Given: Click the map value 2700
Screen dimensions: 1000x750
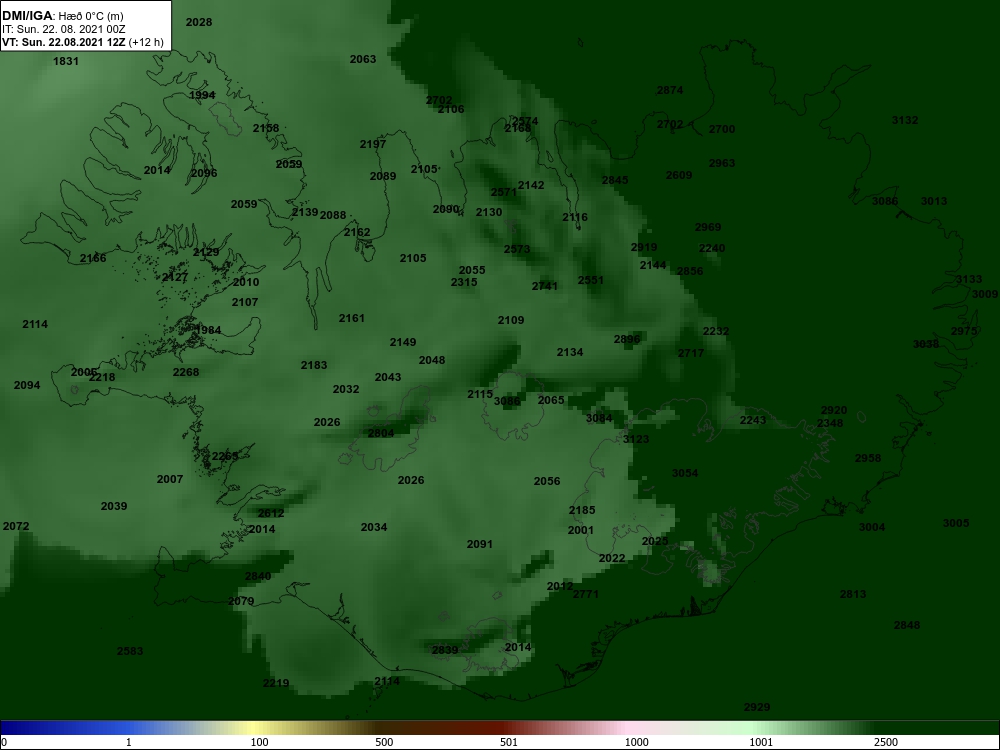Looking at the screenshot, I should pyautogui.click(x=722, y=129).
